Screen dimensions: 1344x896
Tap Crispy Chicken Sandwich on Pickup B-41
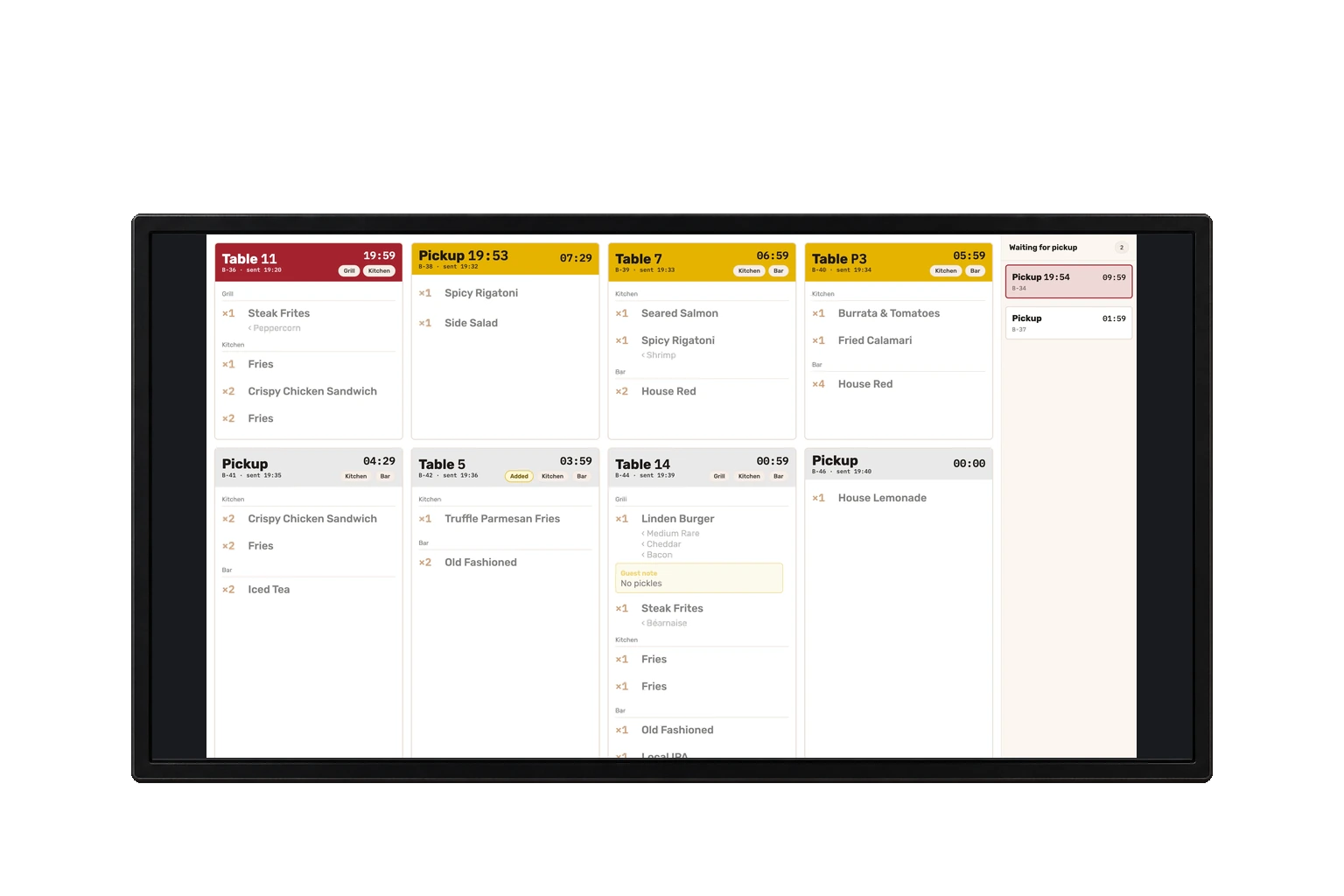point(312,519)
